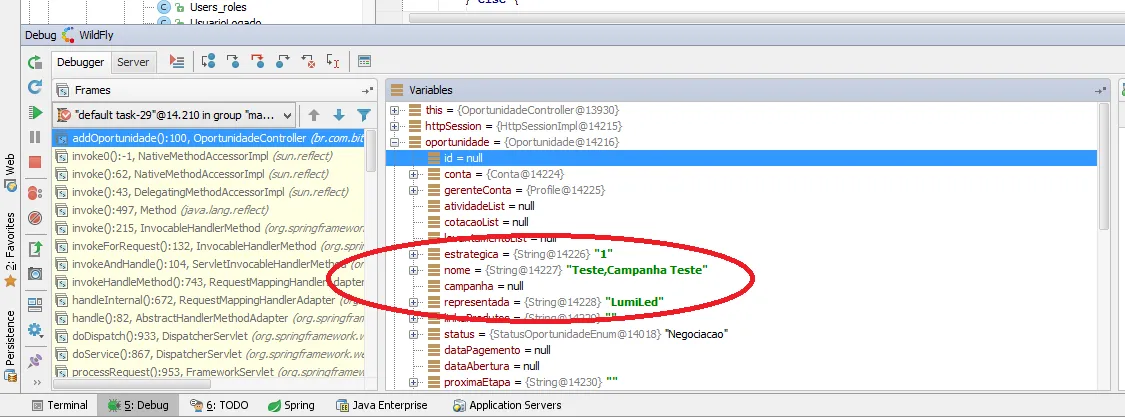The height and width of the screenshot is (418, 1125).
Task: Open the Spring tool window
Action: click(291, 406)
